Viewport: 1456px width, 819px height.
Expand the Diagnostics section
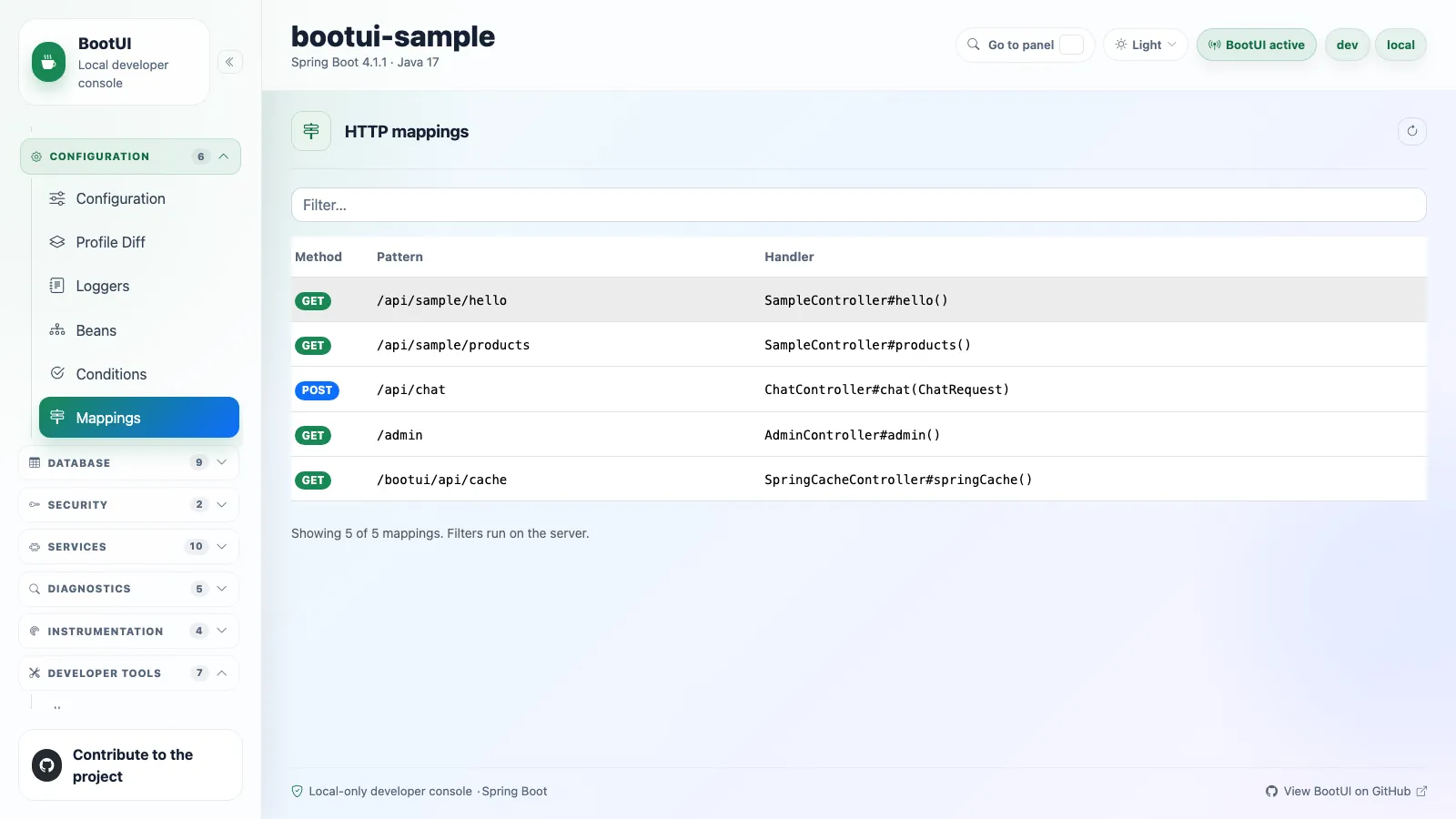129,589
